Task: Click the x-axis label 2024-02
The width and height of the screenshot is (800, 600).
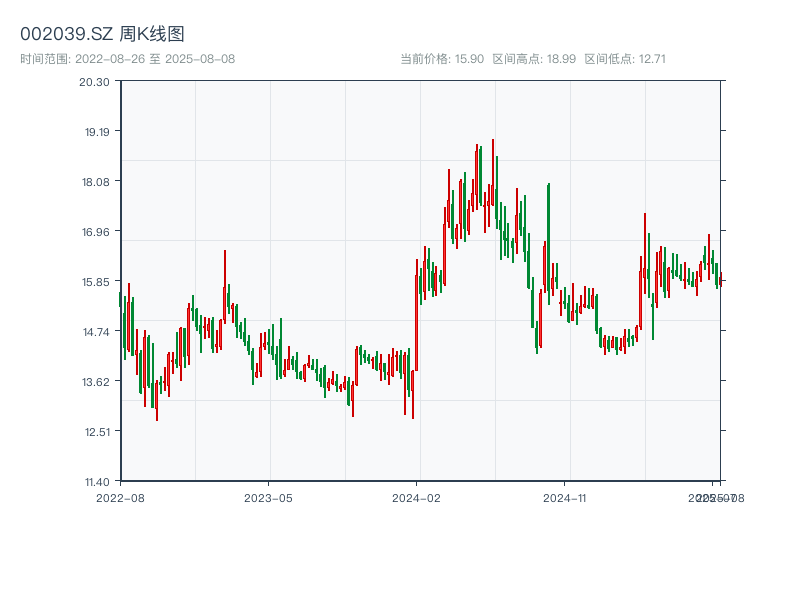Action: [x=416, y=498]
